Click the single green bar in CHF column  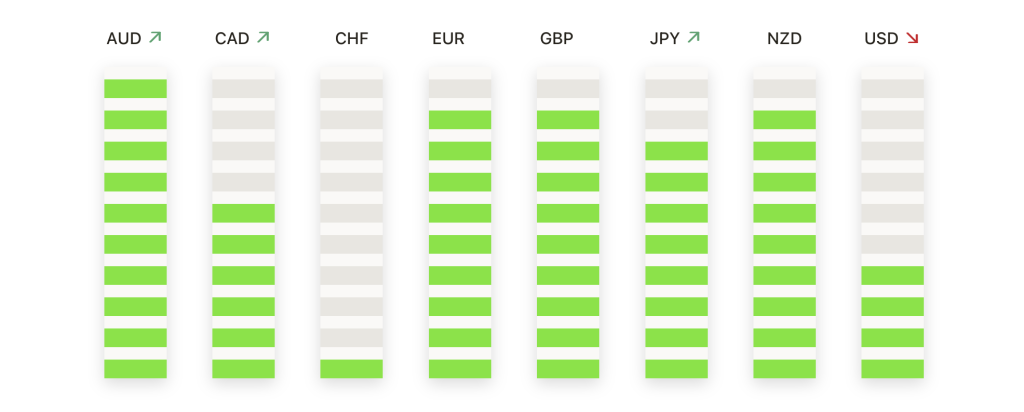351,369
